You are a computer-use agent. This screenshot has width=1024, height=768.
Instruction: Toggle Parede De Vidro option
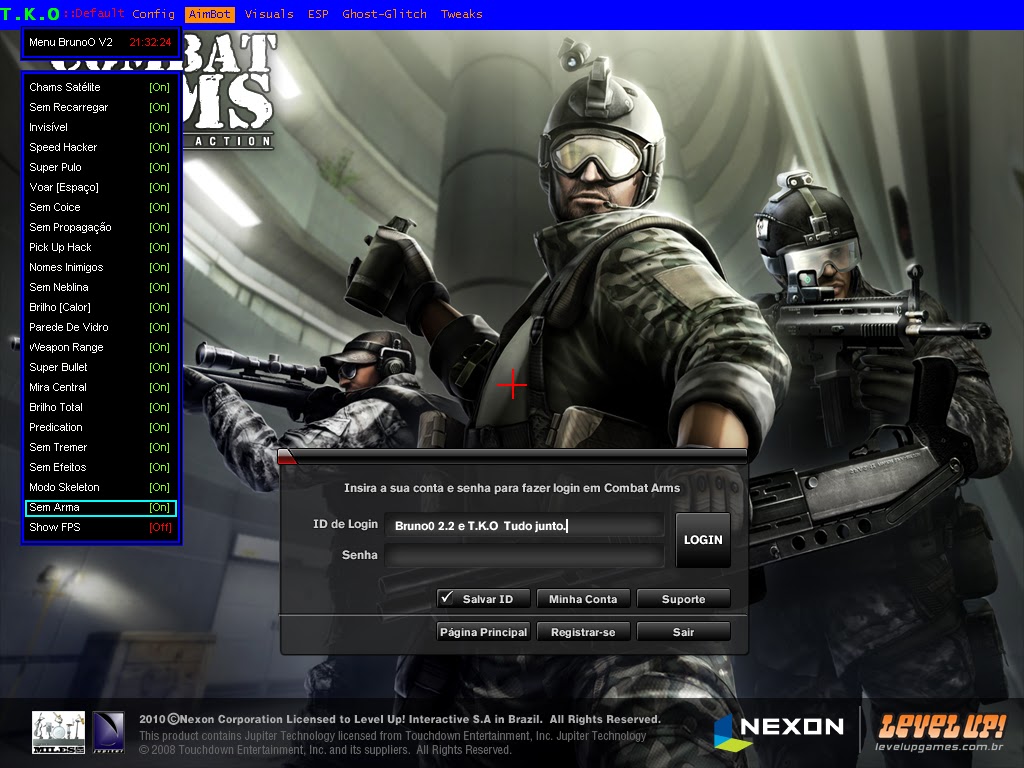click(100, 327)
